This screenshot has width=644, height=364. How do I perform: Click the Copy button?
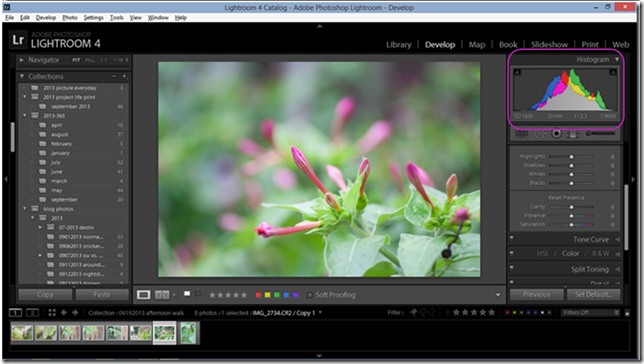[x=45, y=295]
